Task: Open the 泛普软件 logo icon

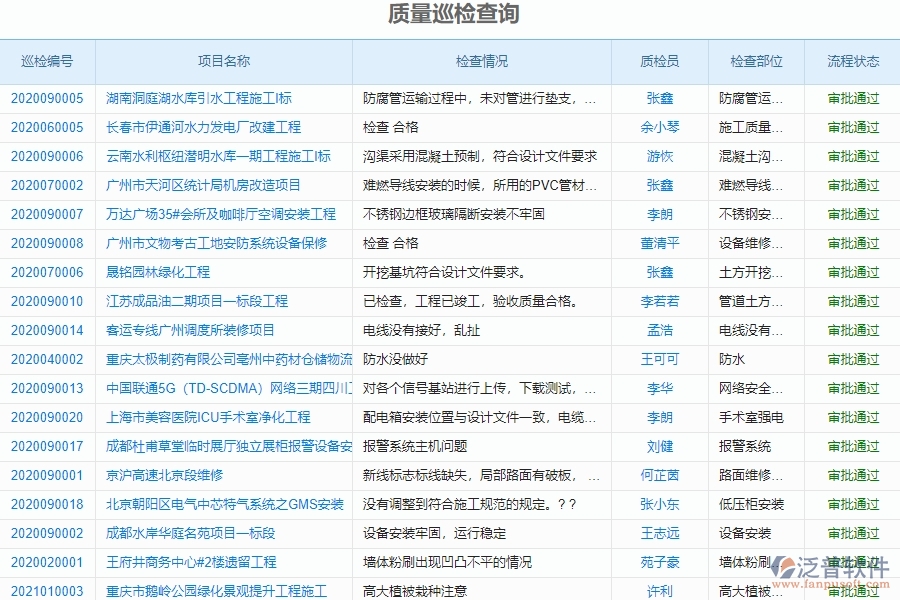Action: click(x=782, y=566)
